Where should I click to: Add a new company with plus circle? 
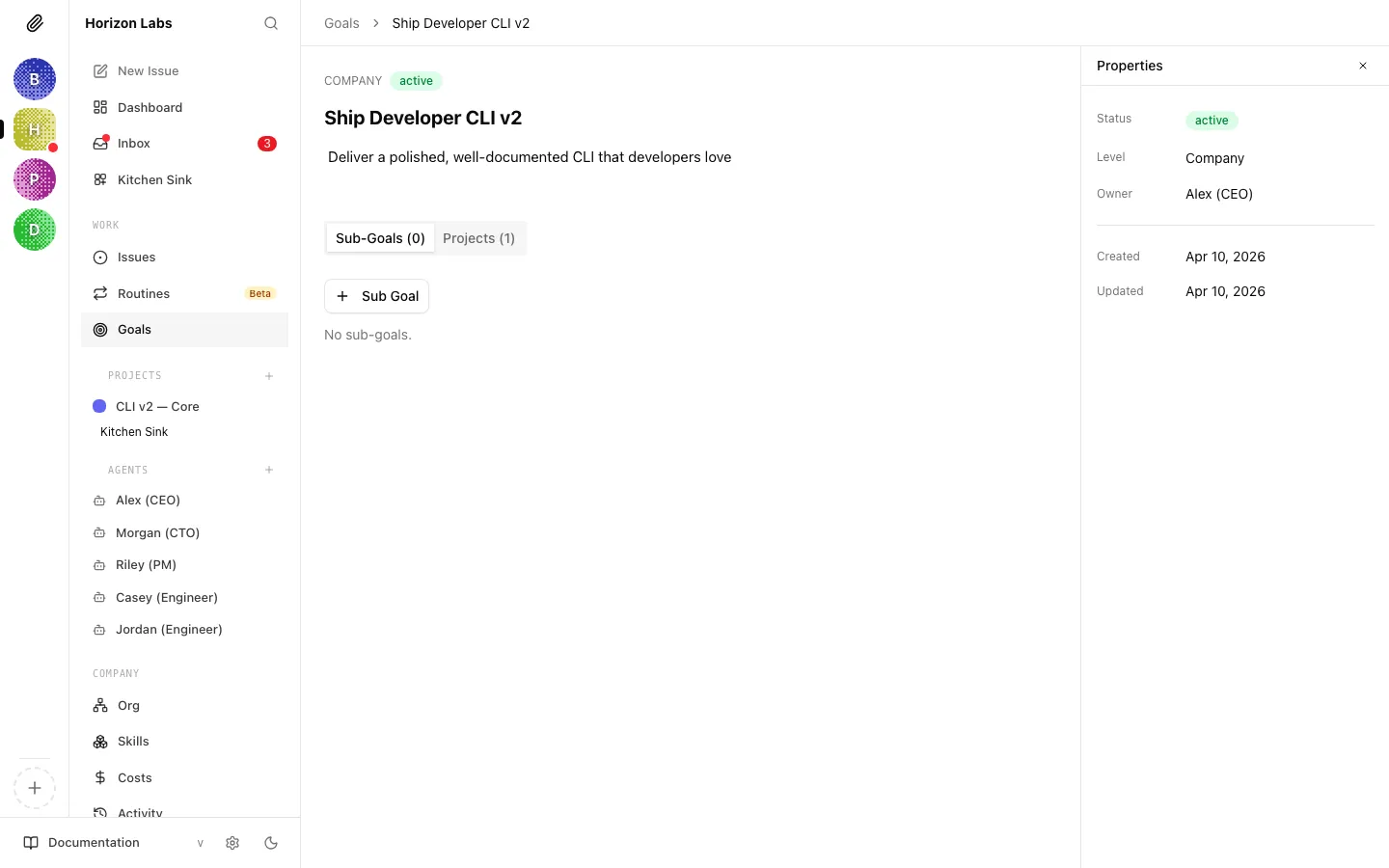[x=35, y=788]
